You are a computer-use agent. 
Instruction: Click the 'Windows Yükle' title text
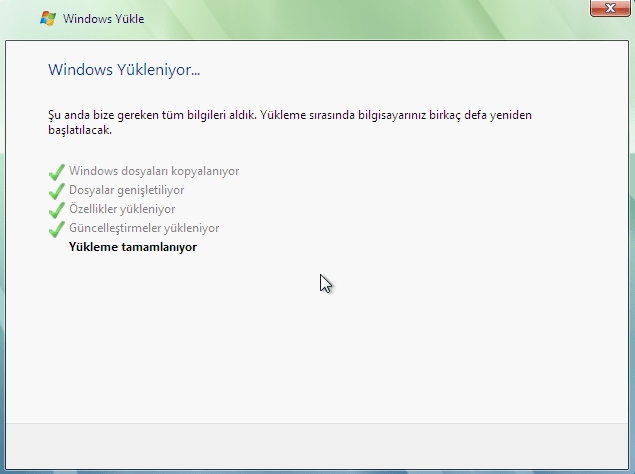tap(103, 19)
